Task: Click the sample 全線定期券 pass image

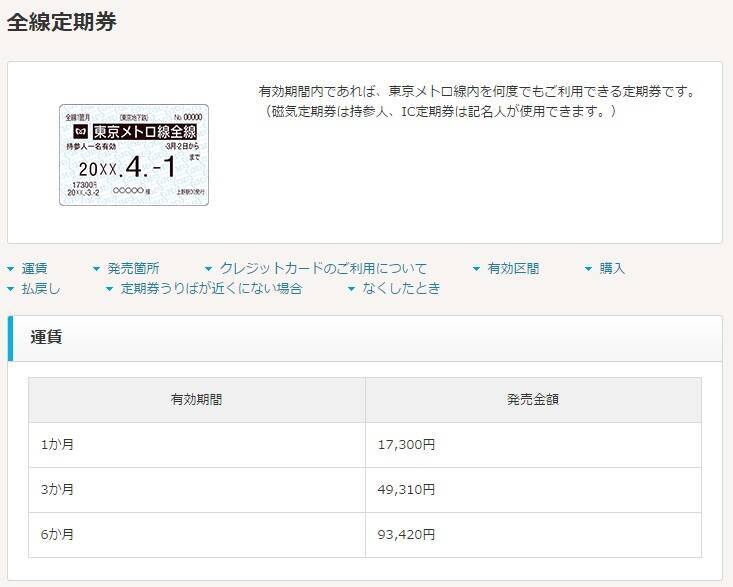Action: (x=134, y=155)
